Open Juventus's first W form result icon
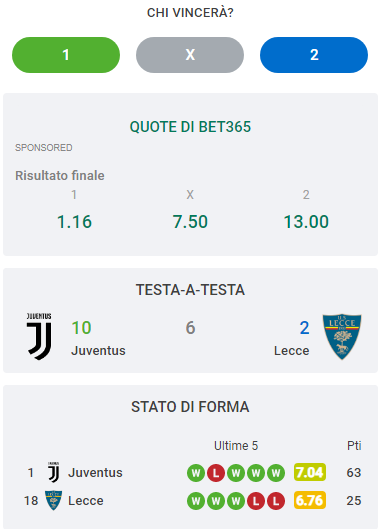 196,473
